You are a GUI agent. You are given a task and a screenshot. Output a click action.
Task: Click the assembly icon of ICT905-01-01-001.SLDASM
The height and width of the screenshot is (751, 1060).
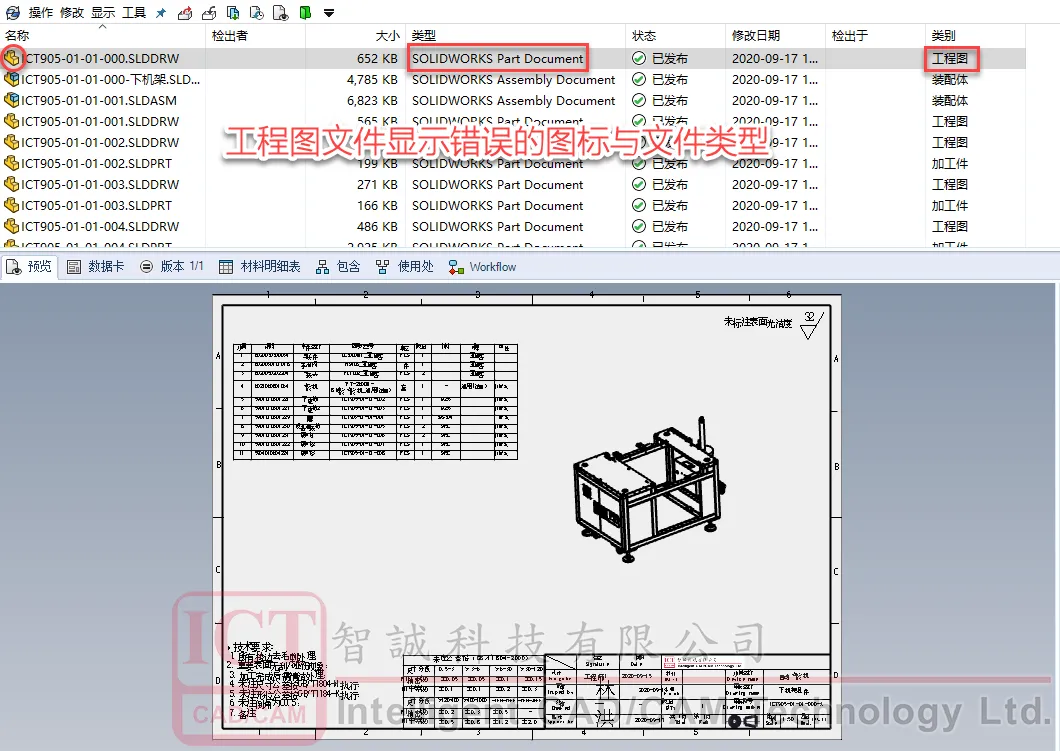point(11,100)
